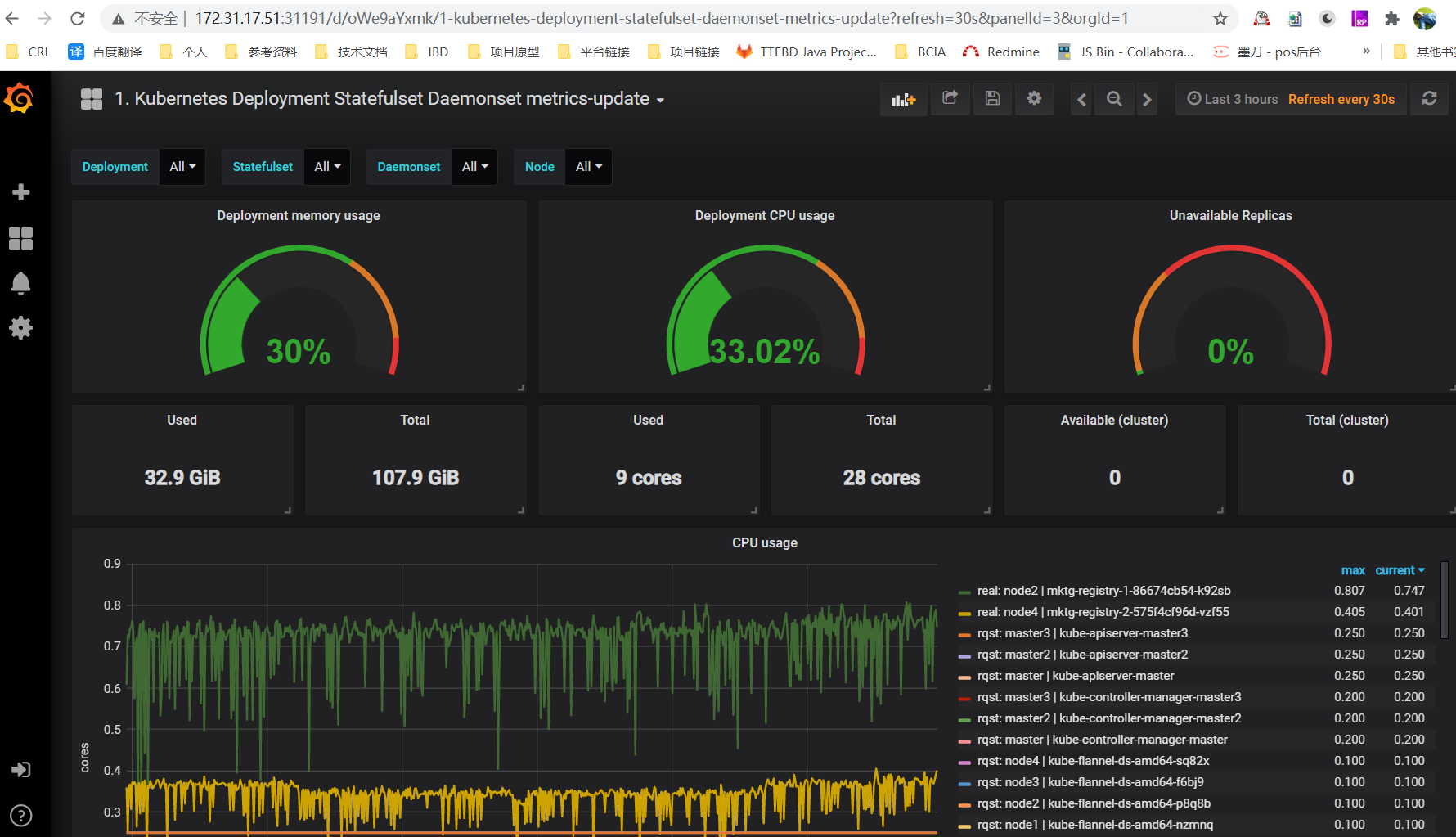Toggle the mktg-registry-1 series in the legend
Viewport: 1456px width, 837px height.
tap(1103, 590)
